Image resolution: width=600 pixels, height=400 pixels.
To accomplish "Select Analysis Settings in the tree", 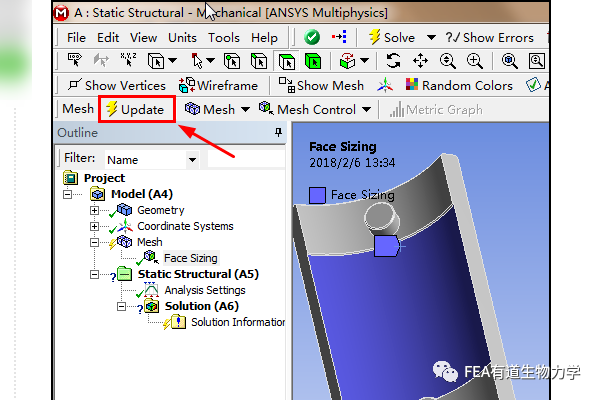I will 205,290.
